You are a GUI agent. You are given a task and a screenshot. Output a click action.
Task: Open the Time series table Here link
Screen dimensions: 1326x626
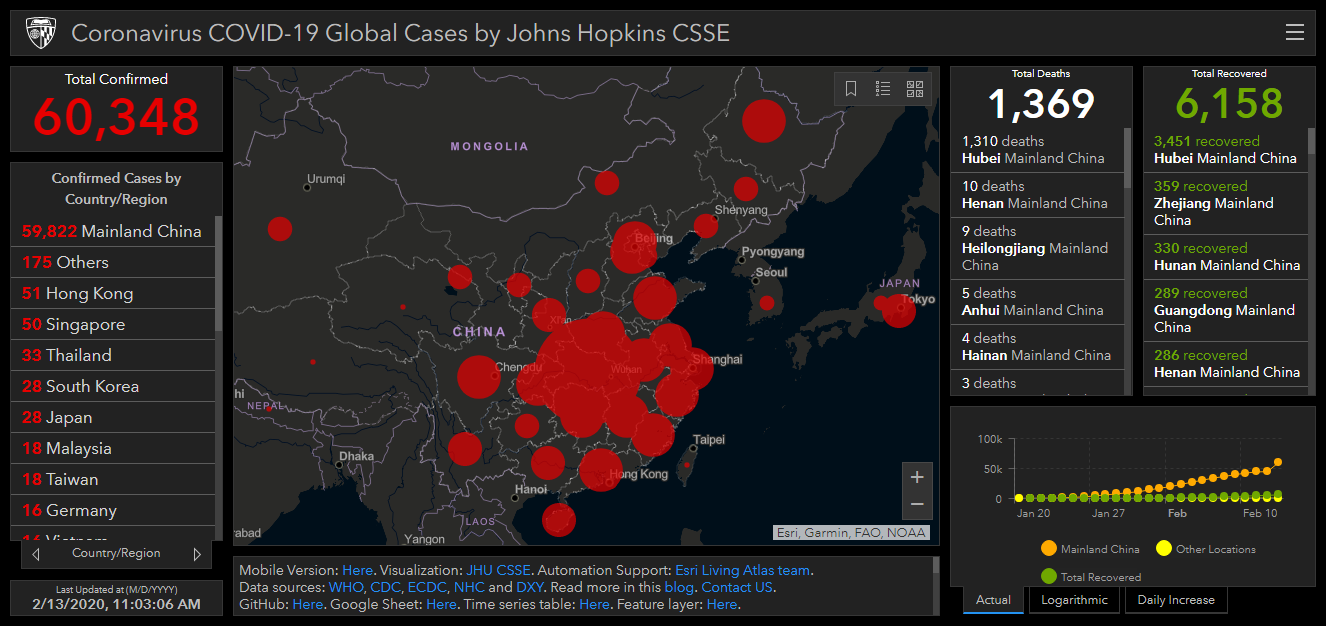(x=594, y=605)
